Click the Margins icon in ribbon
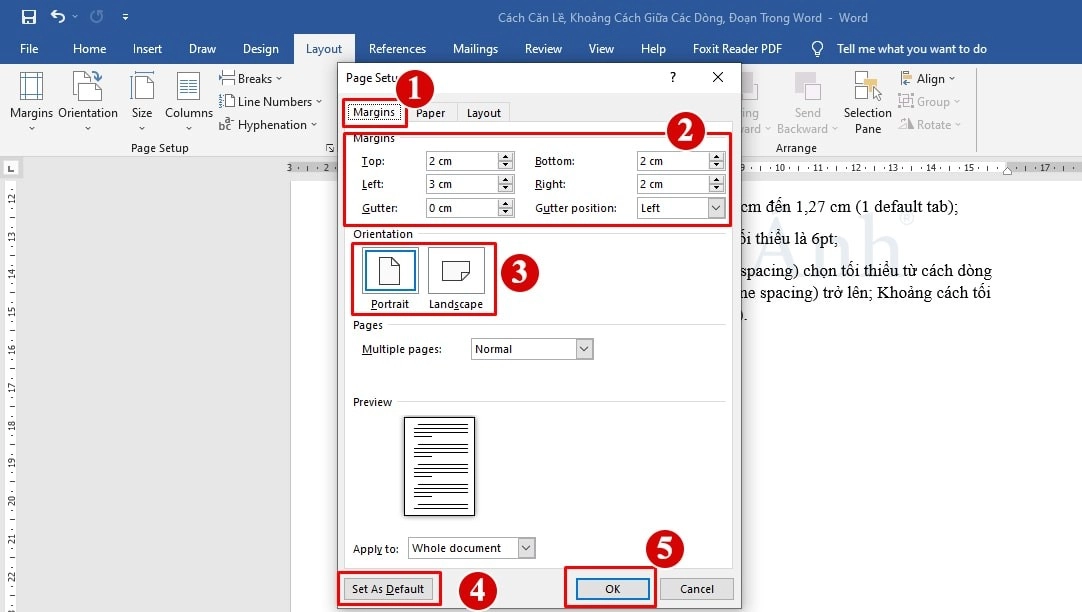Screen dimensions: 1082x612 click(x=31, y=88)
